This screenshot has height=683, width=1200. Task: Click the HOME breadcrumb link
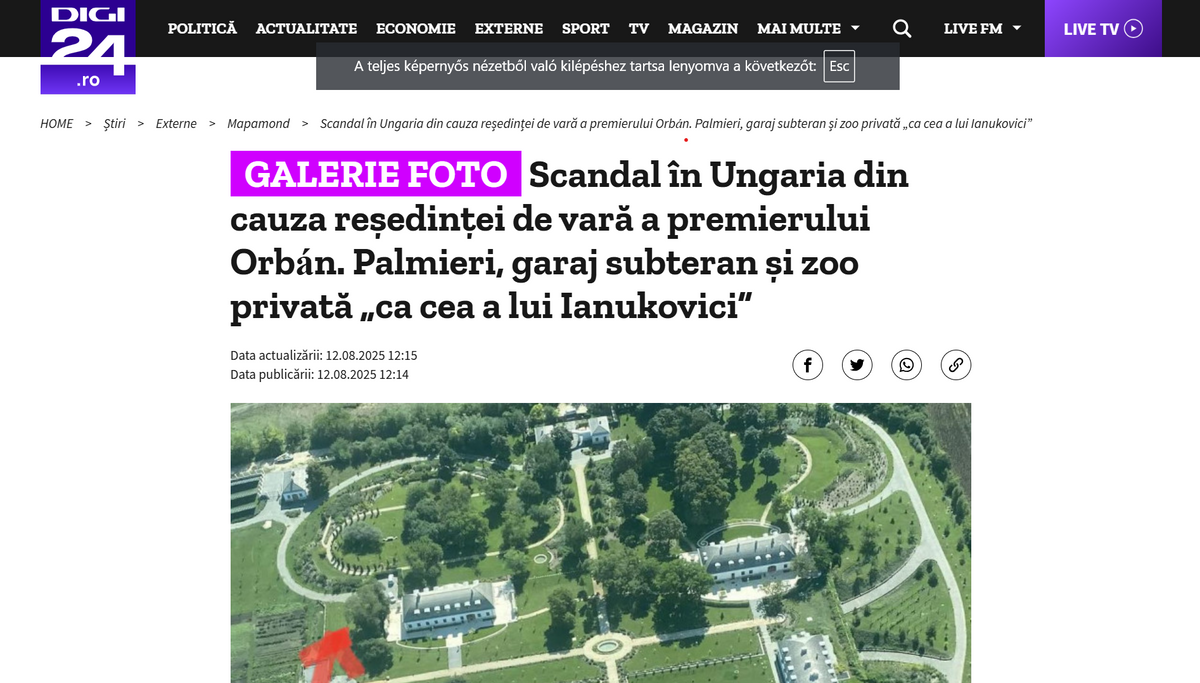pos(57,124)
